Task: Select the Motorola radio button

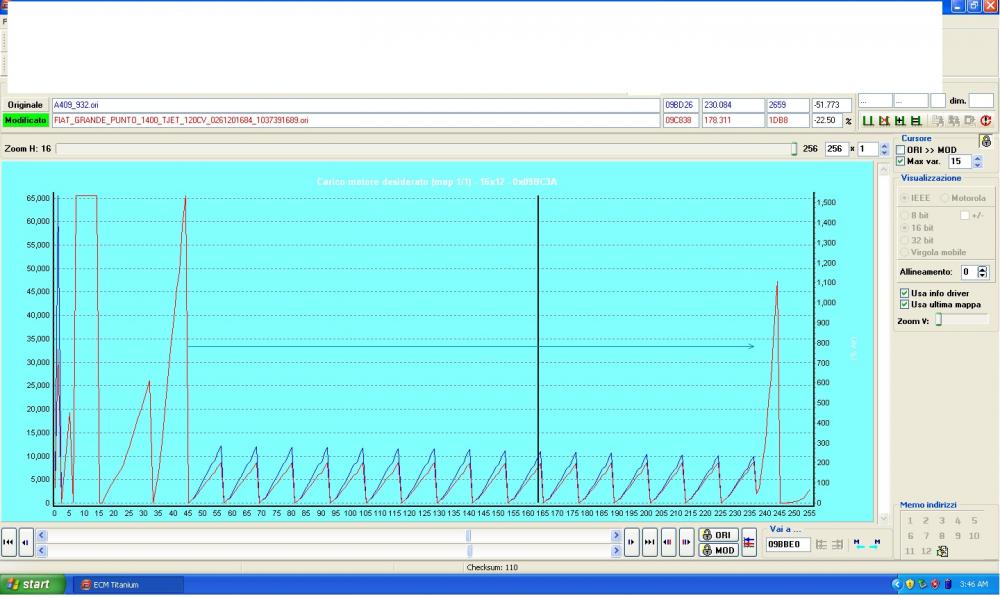Action: click(945, 198)
